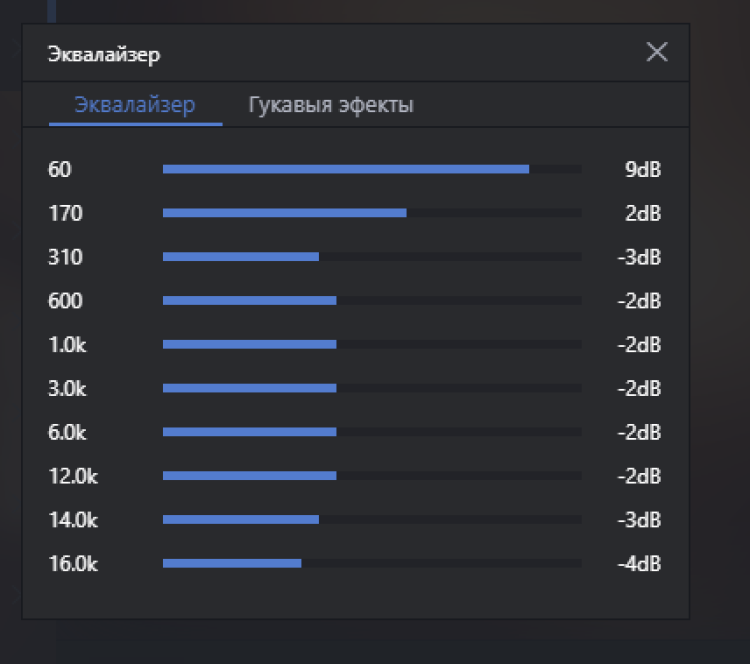Image resolution: width=750 pixels, height=664 pixels.
Task: Click the 9dB gain value
Action: 643,169
